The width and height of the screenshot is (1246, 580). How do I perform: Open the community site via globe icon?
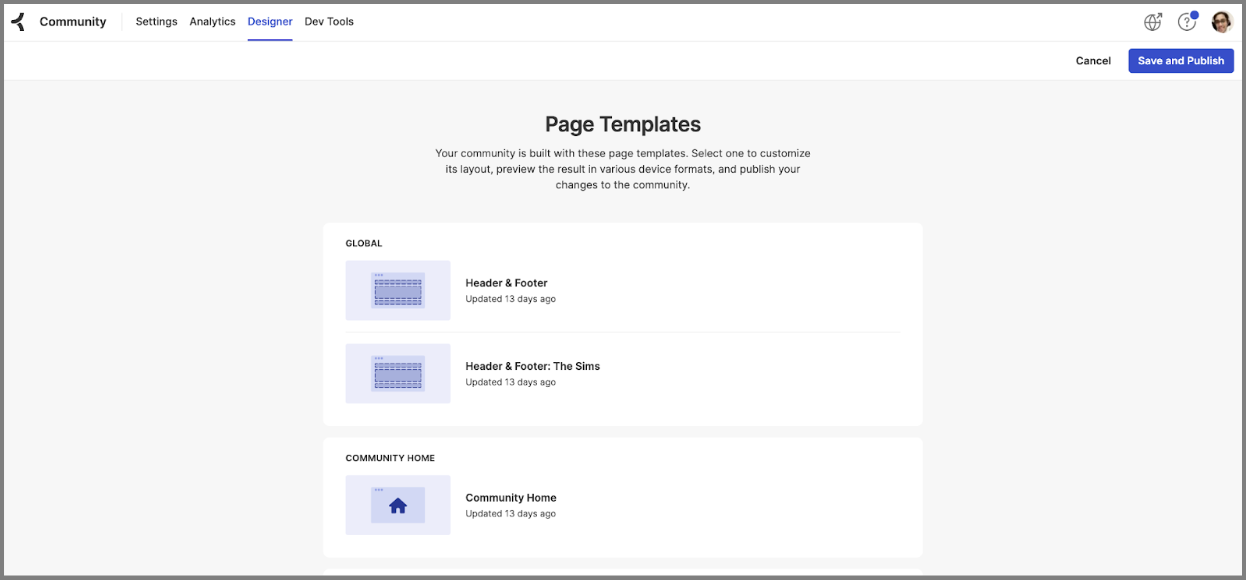1152,21
